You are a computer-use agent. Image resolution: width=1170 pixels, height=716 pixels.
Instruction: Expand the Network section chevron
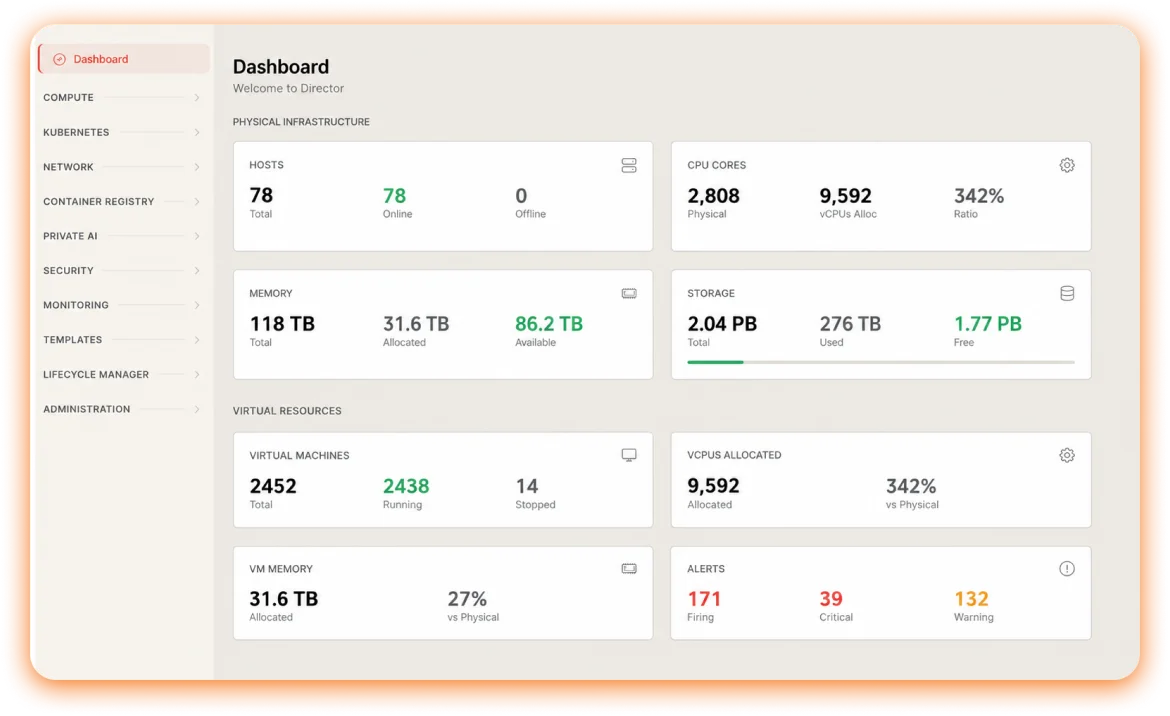[x=197, y=167]
